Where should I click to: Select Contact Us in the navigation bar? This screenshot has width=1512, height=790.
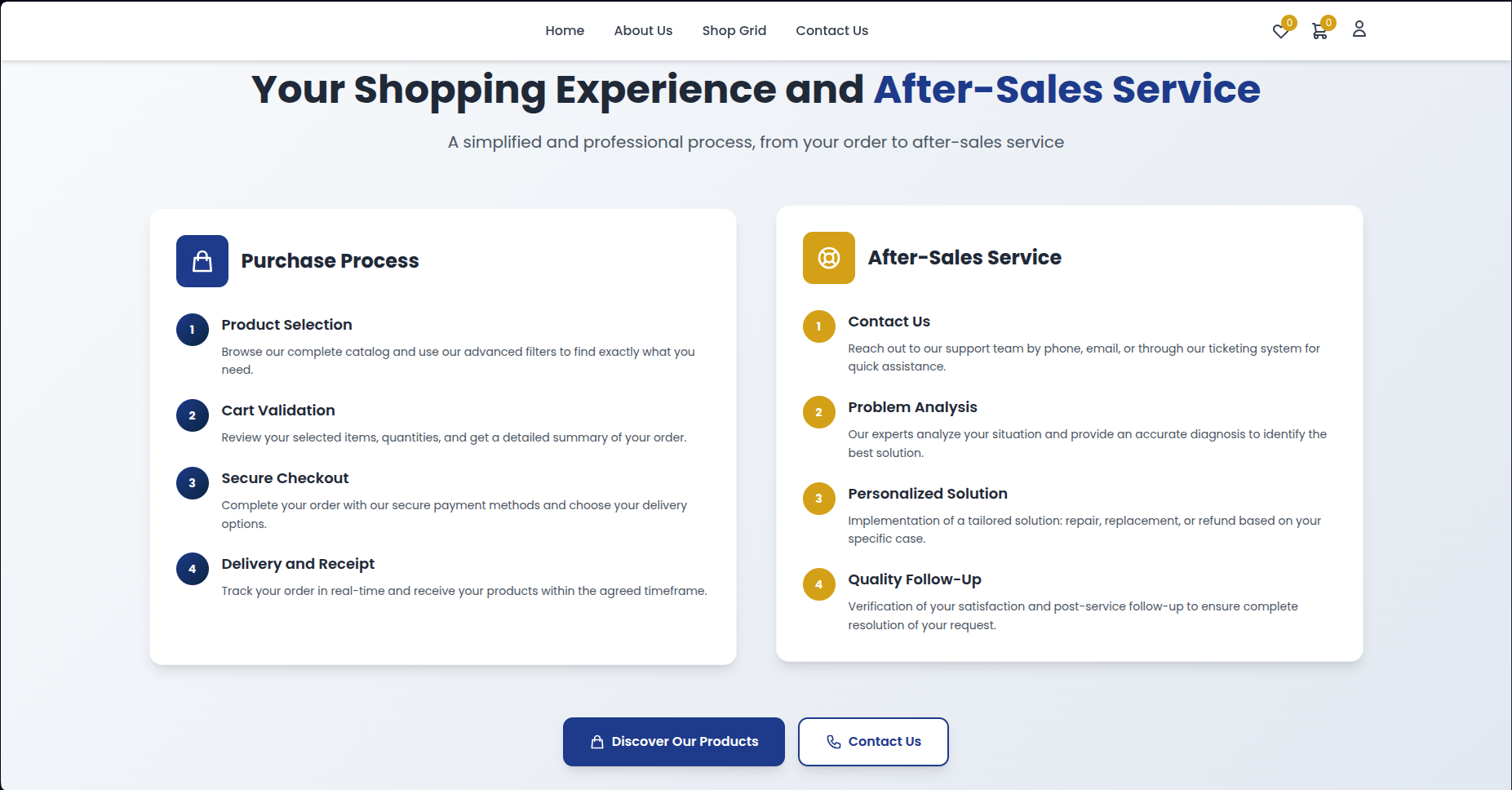point(831,30)
